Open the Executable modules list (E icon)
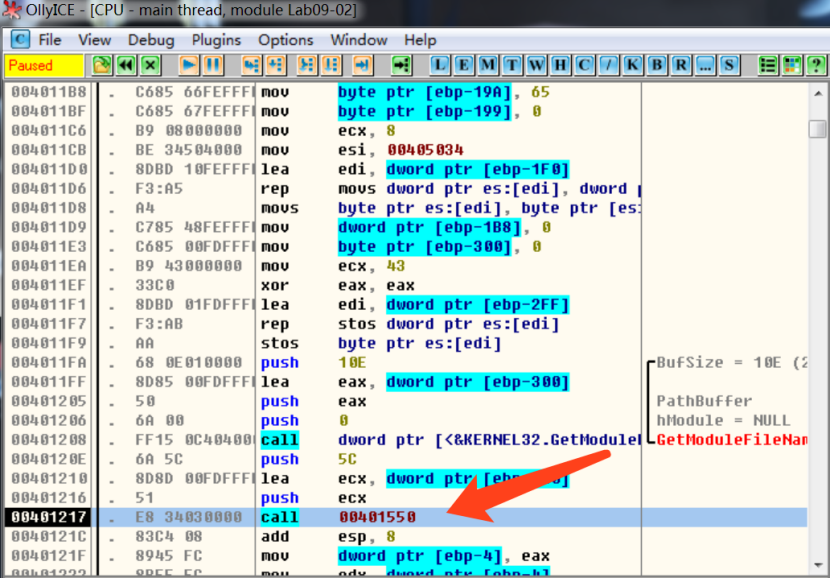 pyautogui.click(x=464, y=66)
